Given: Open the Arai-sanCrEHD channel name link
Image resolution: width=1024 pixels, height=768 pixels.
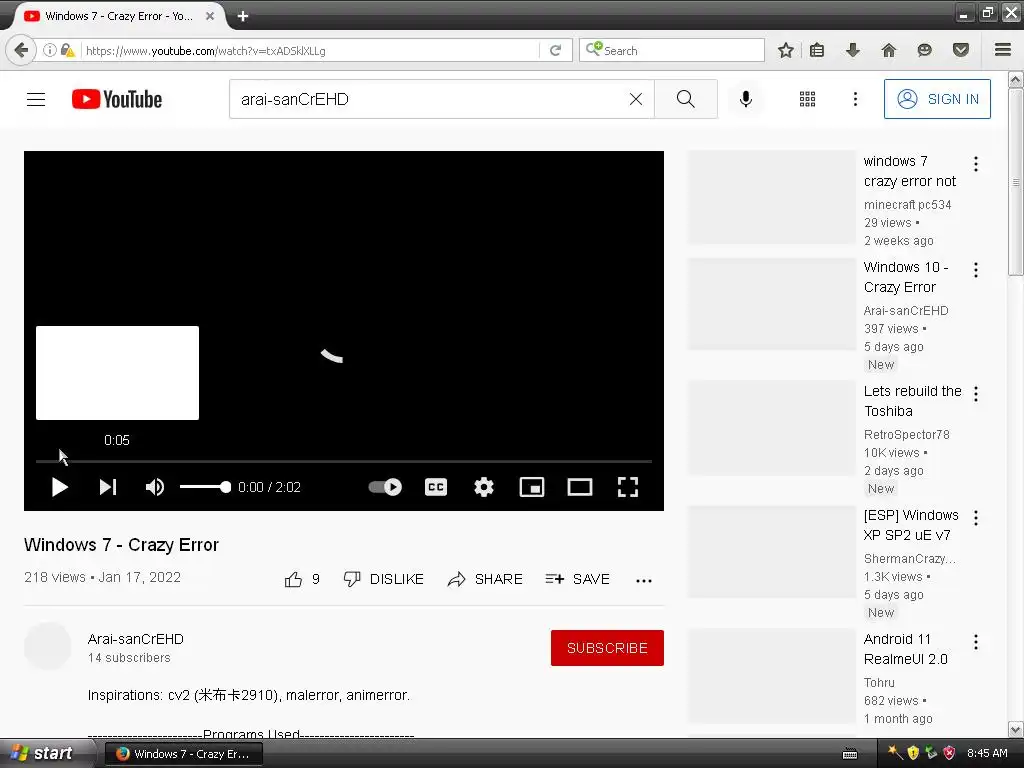Looking at the screenshot, I should pos(136,639).
